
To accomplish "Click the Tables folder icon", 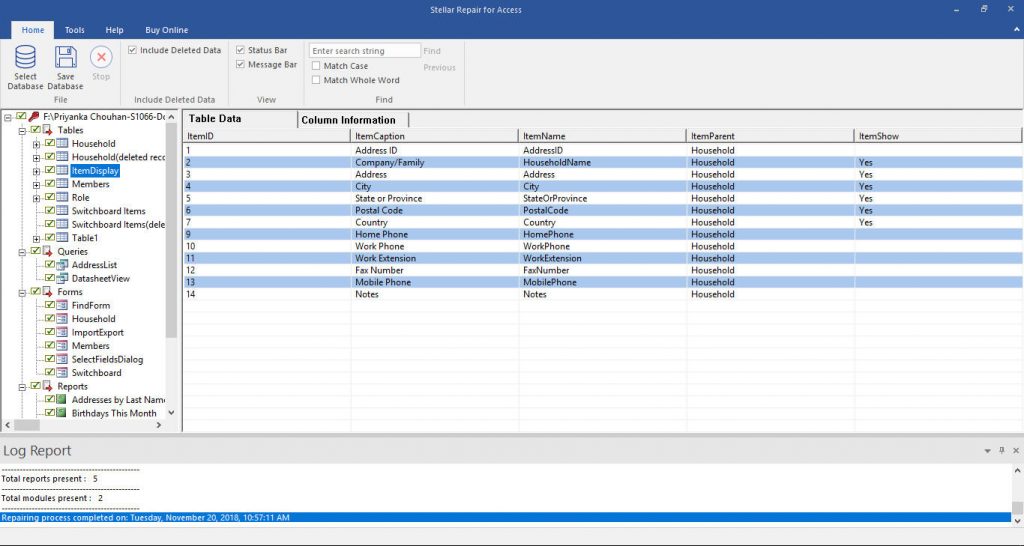I will click(x=48, y=130).
